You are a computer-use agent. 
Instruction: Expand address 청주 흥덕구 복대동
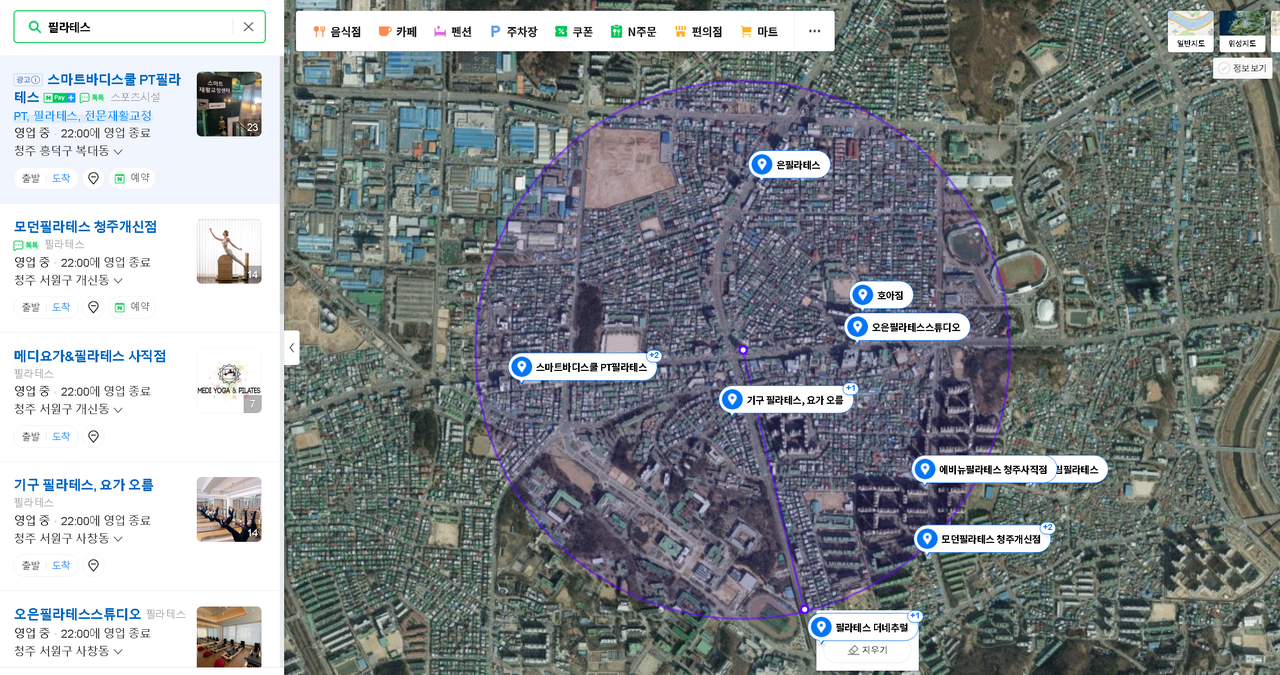[x=68, y=151]
